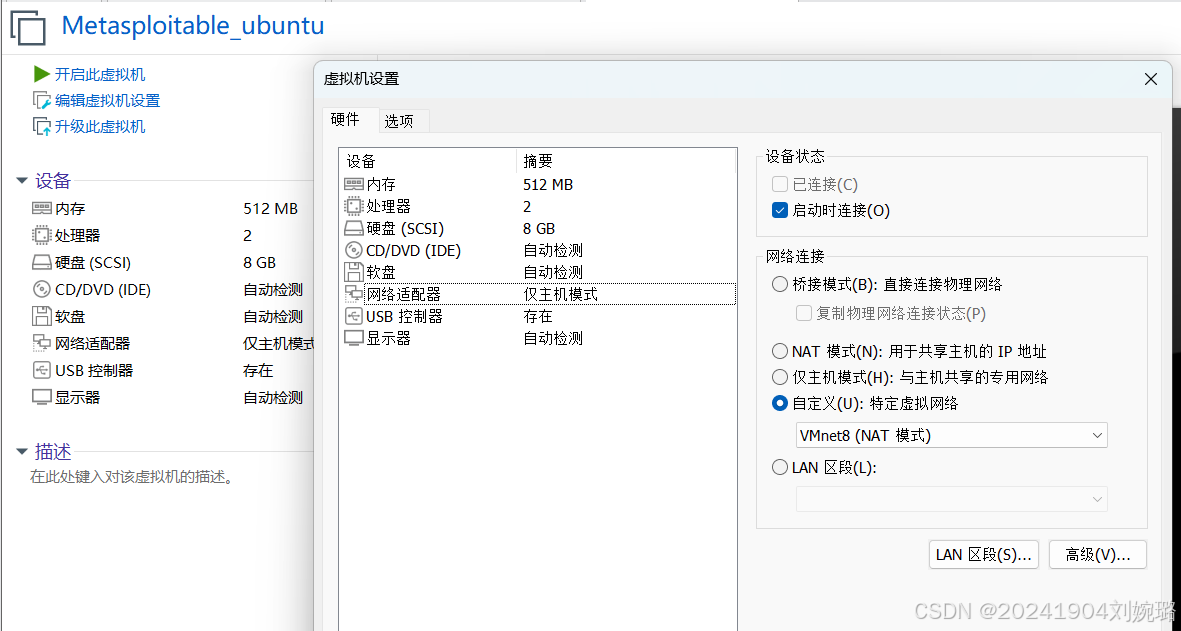Click processor icon in settings dialog hardware list
Image resolution: width=1181 pixels, height=631 pixels.
(x=353, y=206)
